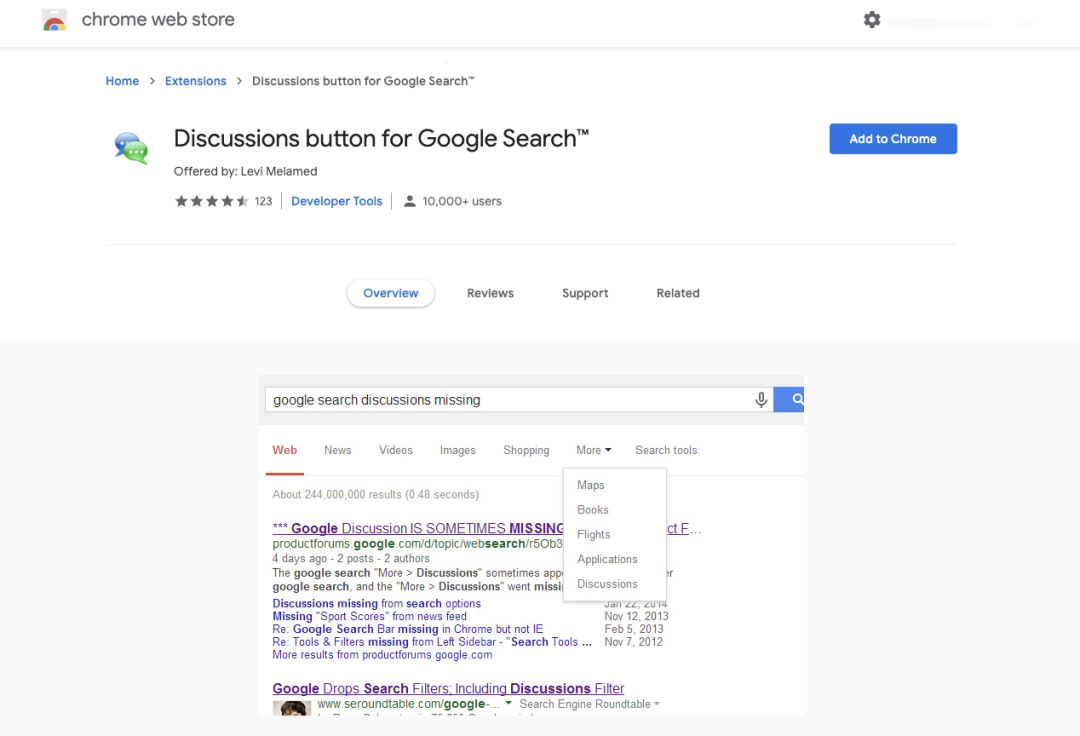Click the Chrome Web Store rainbow logo
This screenshot has height=736, width=1080.
pos(54,20)
